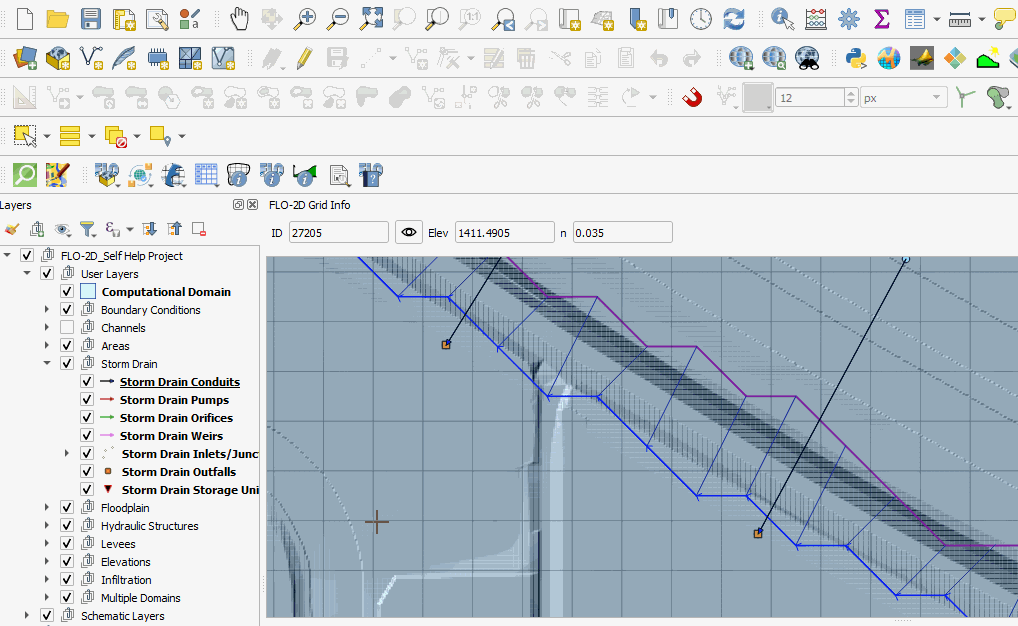Close the Layers panel
This screenshot has width=1018, height=626.
[252, 205]
